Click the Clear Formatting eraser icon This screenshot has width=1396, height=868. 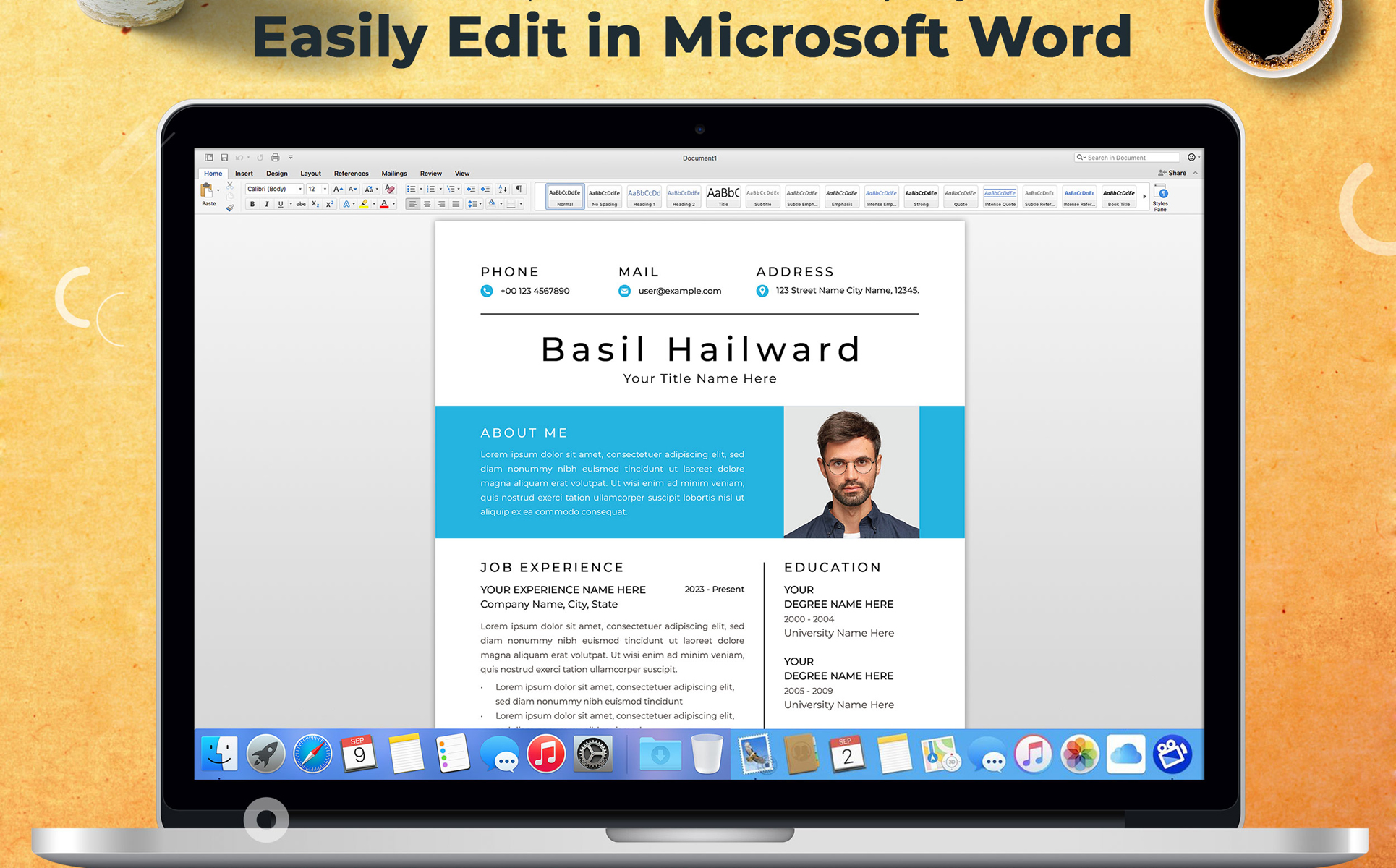tap(390, 190)
